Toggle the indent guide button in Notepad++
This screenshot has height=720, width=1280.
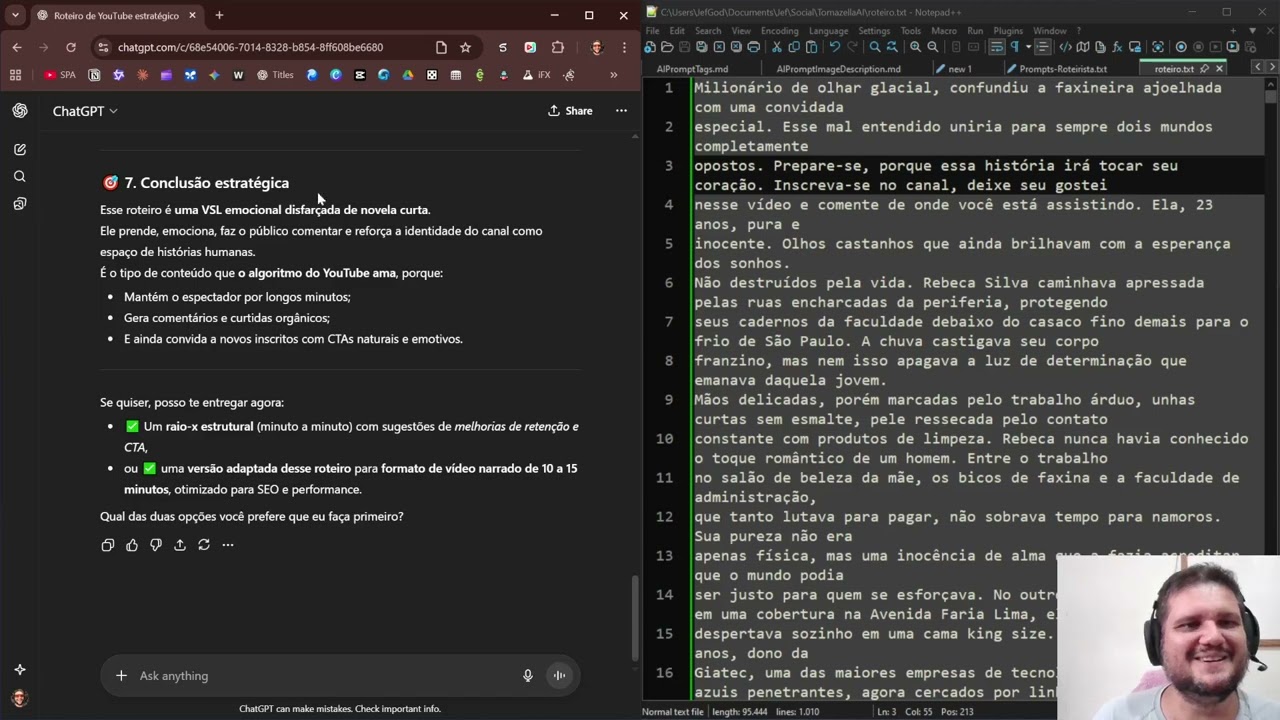(1043, 47)
